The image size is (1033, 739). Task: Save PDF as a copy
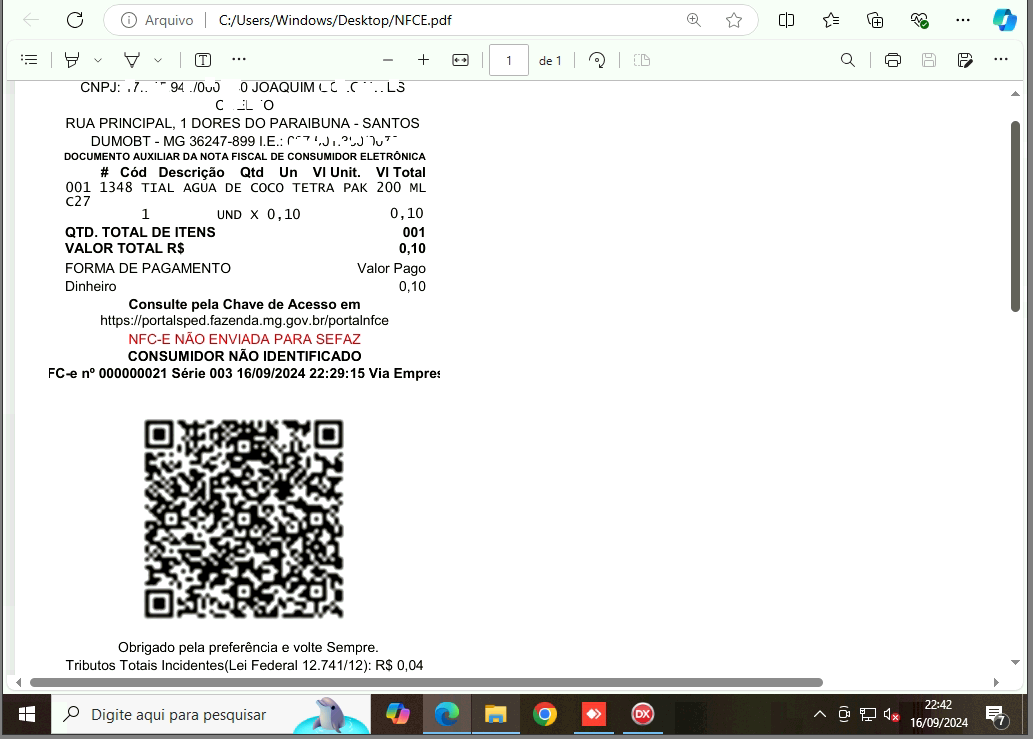965,60
